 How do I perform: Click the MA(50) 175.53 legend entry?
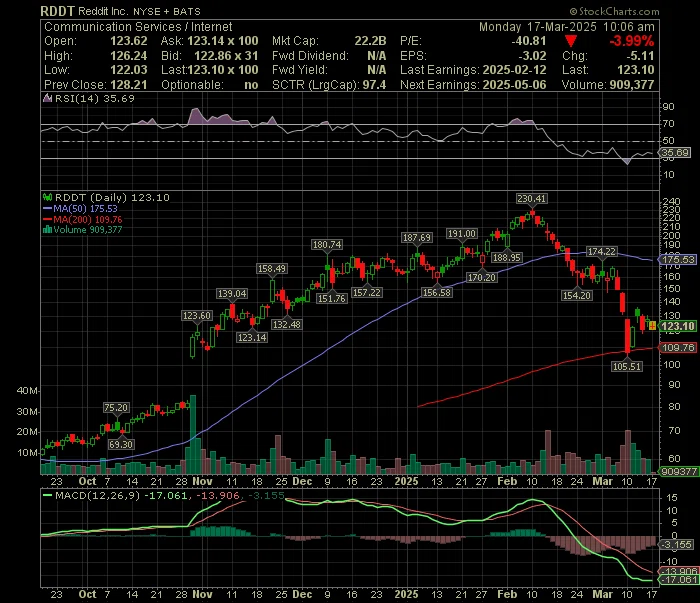(80, 208)
